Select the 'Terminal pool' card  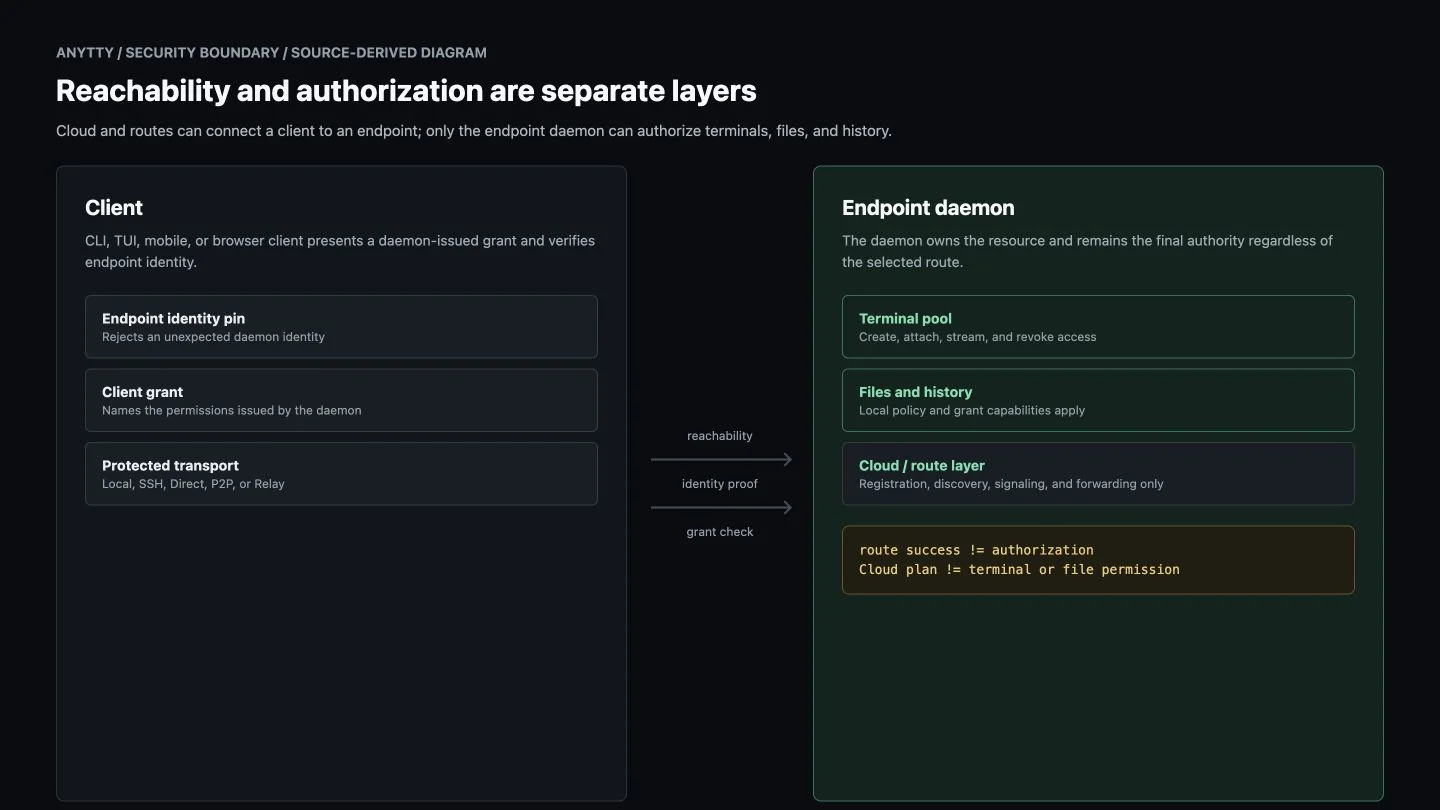tap(1098, 327)
